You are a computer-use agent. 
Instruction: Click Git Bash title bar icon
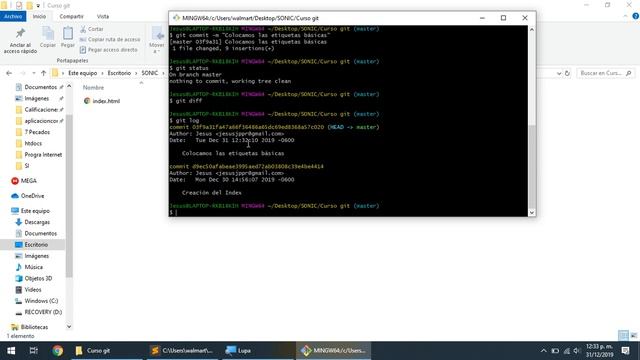pos(176,18)
